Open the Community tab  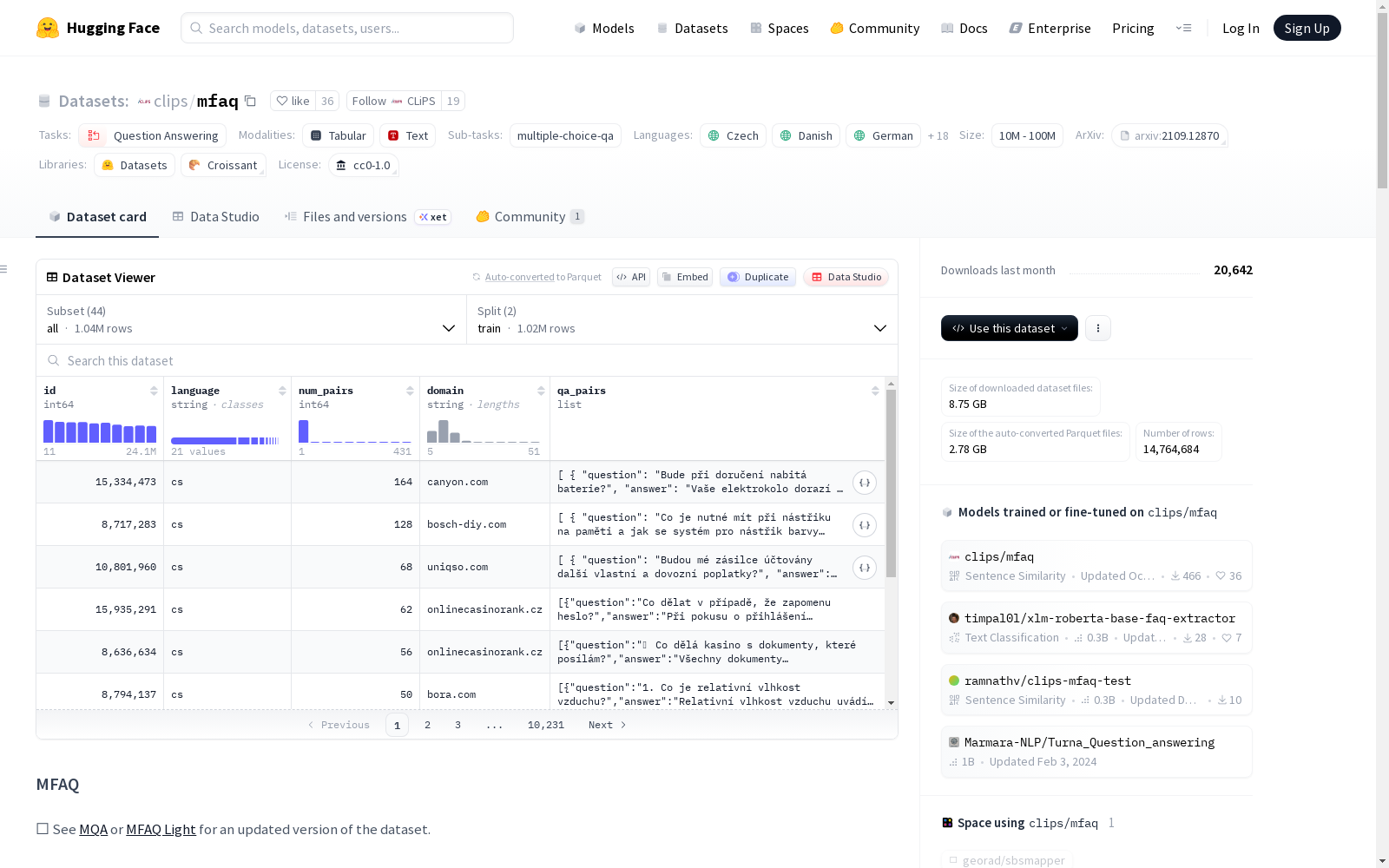click(530, 217)
